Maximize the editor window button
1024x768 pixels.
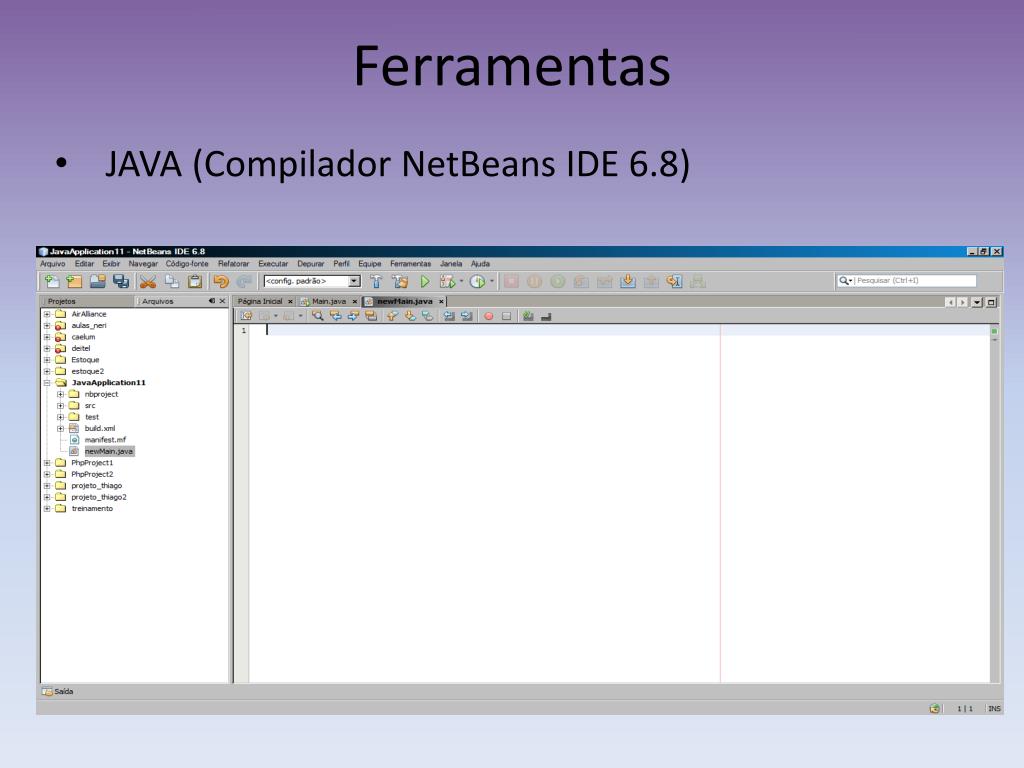991,302
